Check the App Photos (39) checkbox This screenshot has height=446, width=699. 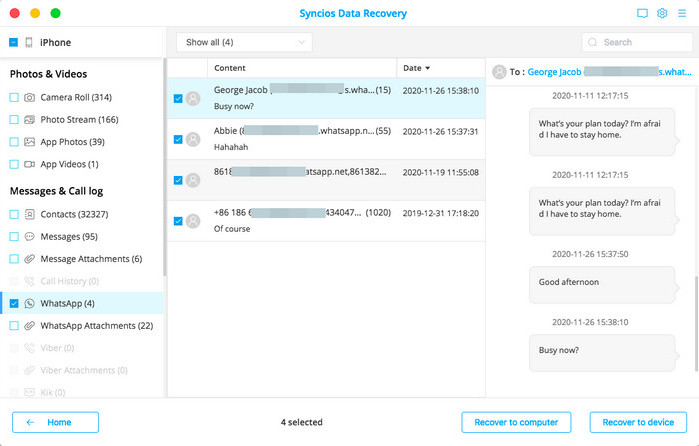point(14,142)
